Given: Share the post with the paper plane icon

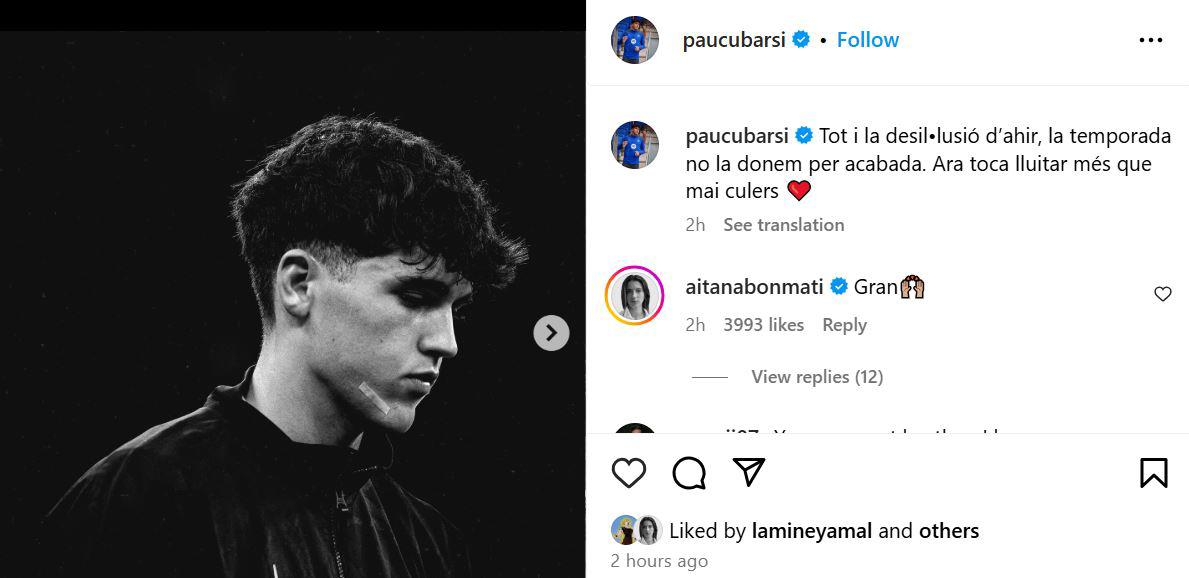Looking at the screenshot, I should [x=749, y=472].
